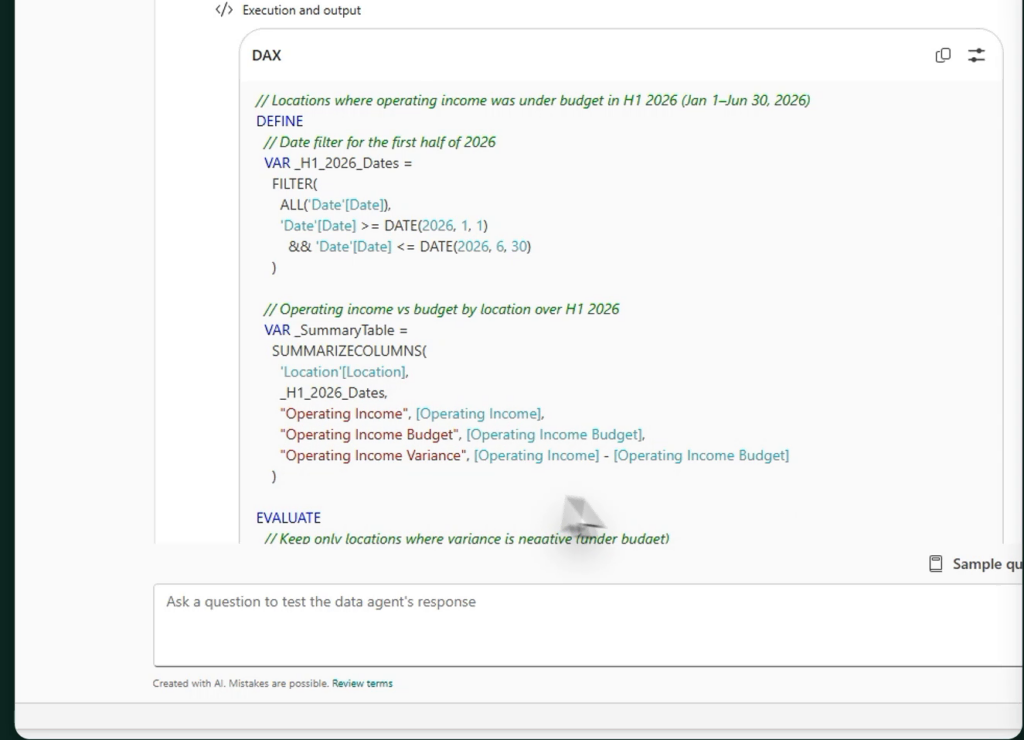Click the 'VAR _SummaryTable =' line
The image size is (1024, 740).
[x=336, y=330]
